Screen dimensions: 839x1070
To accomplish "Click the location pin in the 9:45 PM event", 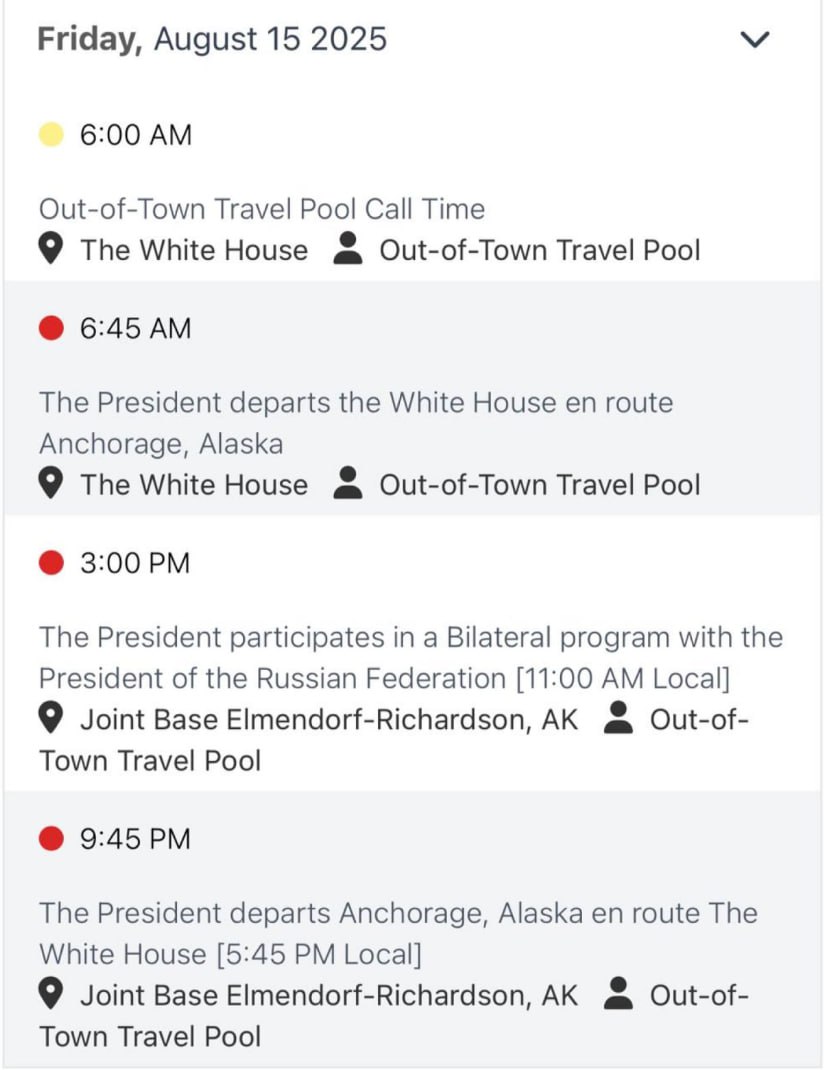I will pyautogui.click(x=52, y=995).
